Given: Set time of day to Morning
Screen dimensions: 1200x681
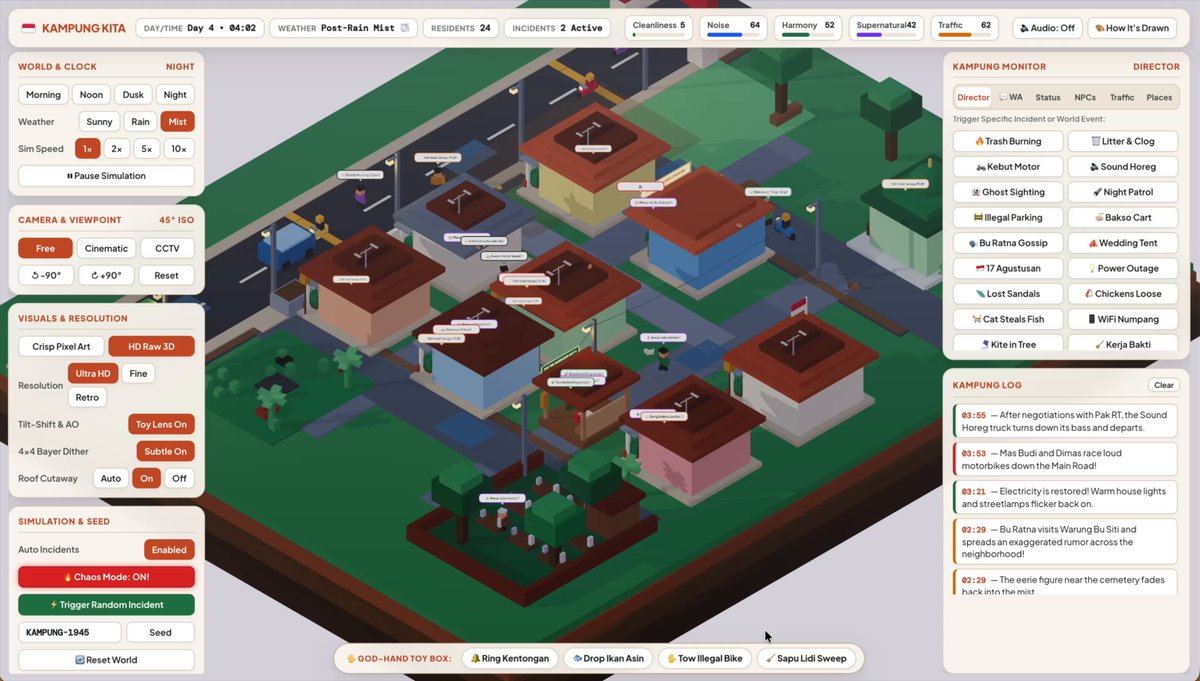Looking at the screenshot, I should [x=43, y=95].
